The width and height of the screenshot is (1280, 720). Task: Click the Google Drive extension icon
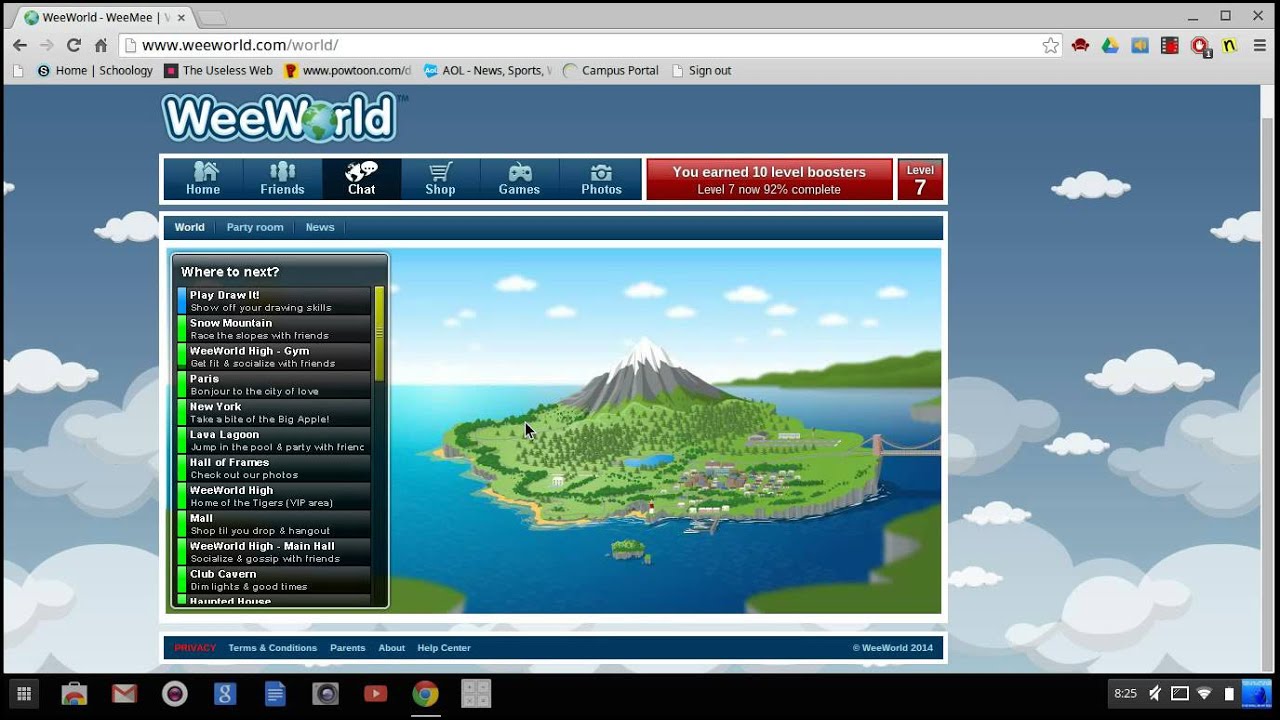pyautogui.click(x=1110, y=45)
